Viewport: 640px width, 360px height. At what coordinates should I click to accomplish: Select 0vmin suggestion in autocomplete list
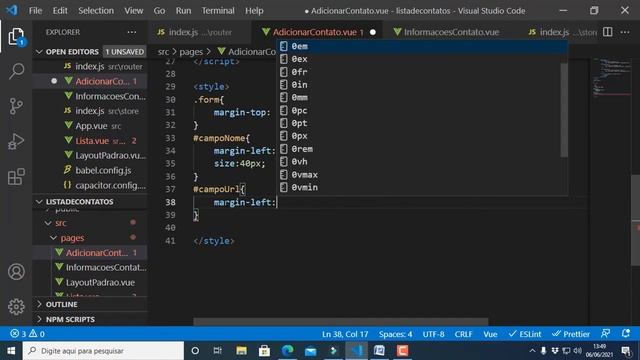[x=421, y=187]
